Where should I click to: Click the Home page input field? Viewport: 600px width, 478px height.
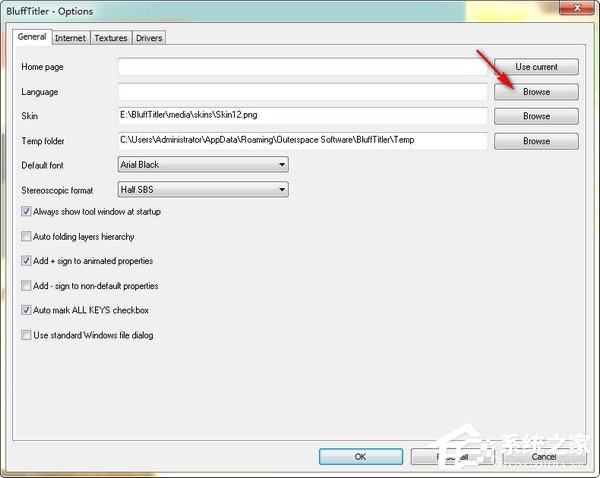tap(303, 67)
